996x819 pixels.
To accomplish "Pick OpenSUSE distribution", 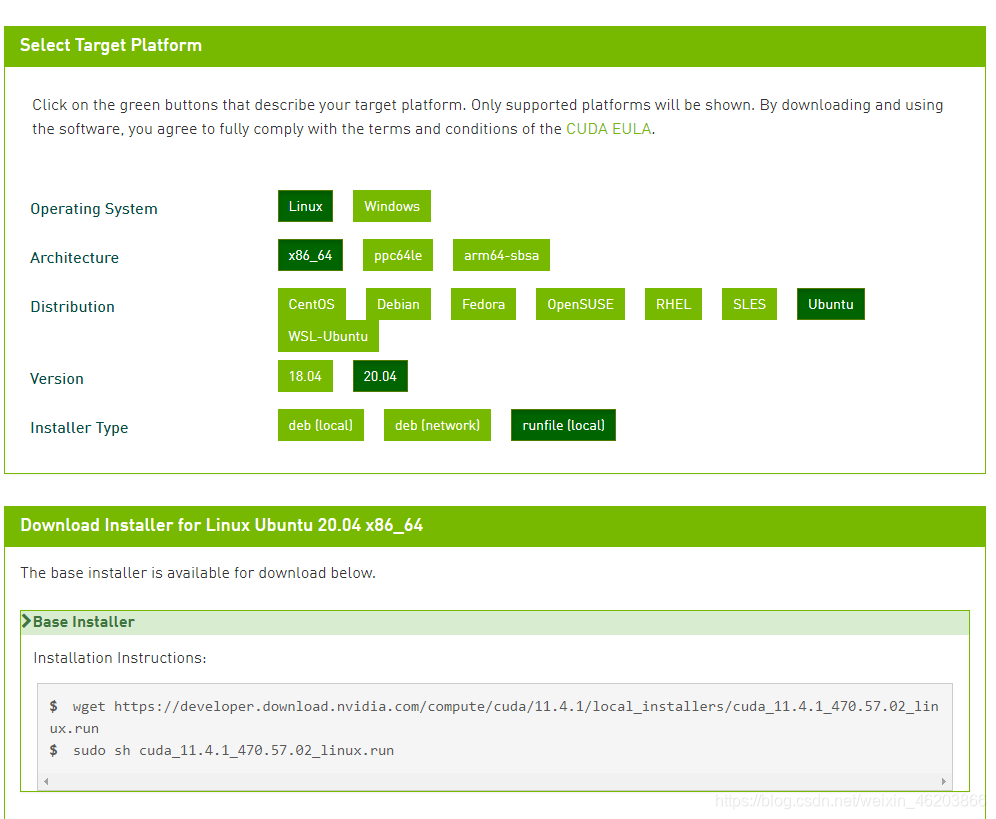I will click(x=581, y=304).
